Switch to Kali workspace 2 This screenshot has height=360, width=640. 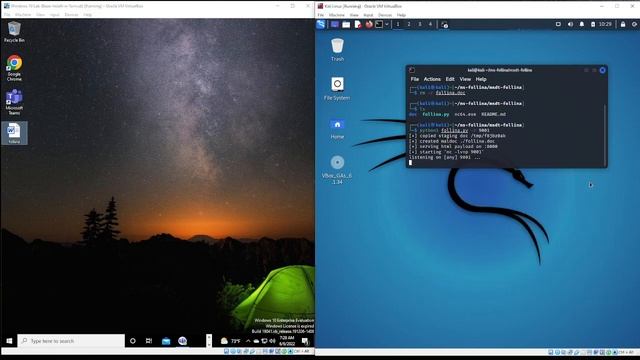(x=409, y=24)
